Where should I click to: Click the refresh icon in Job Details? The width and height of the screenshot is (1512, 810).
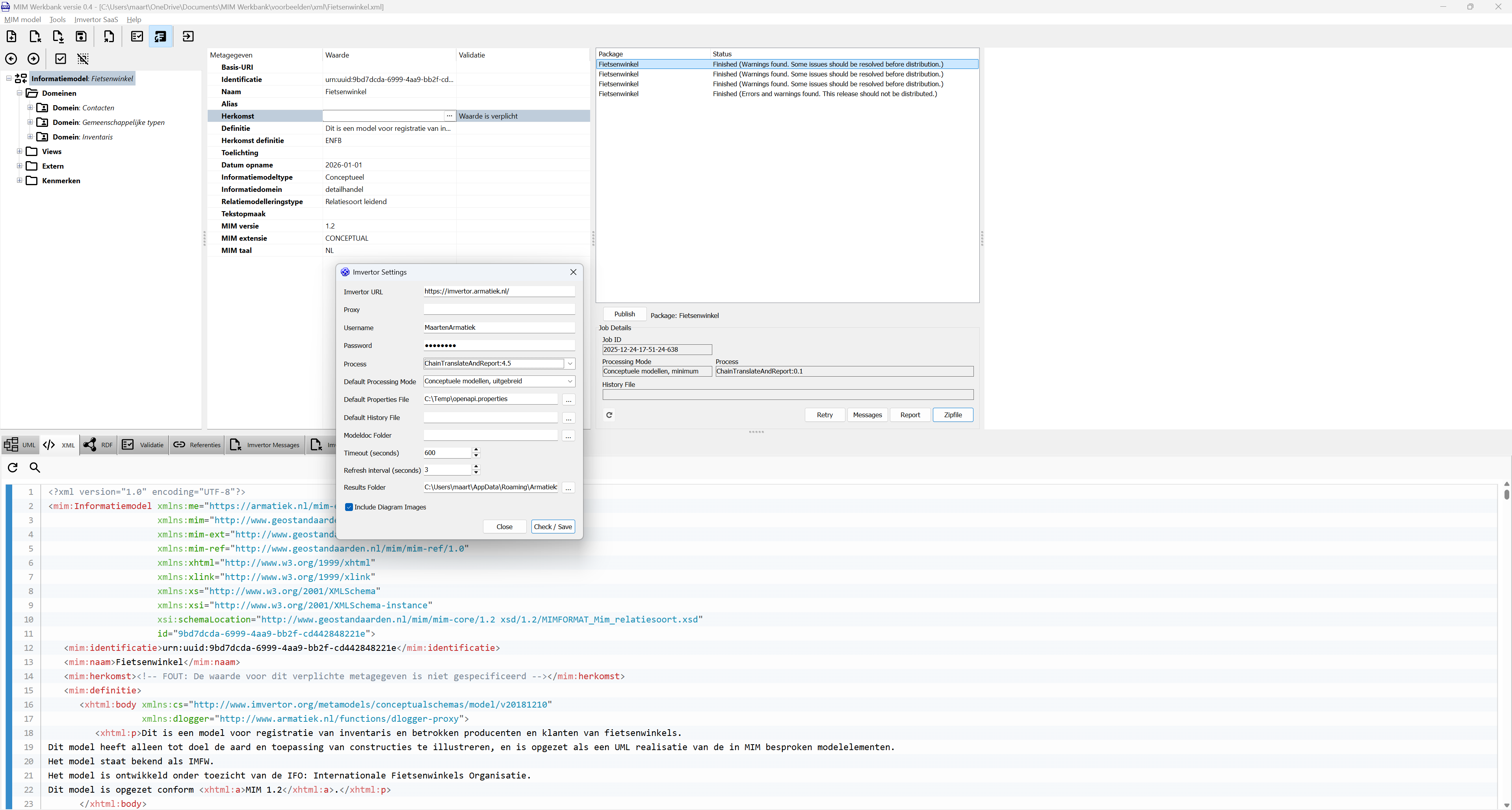click(609, 415)
